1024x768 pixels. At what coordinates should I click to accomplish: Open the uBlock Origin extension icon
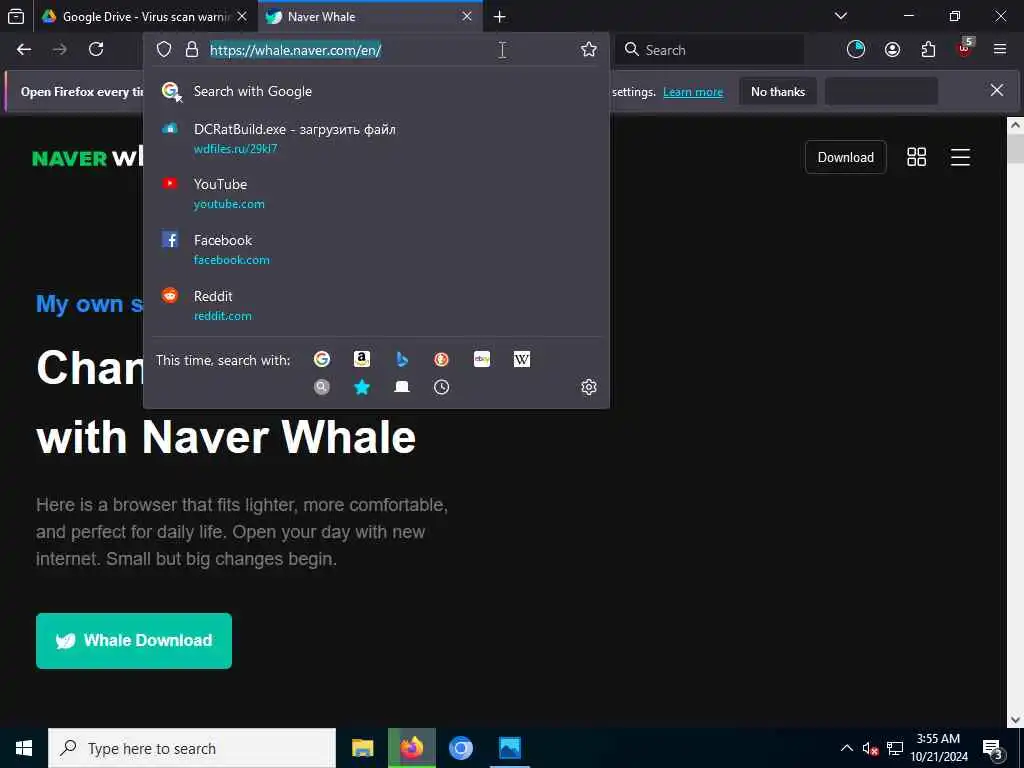965,48
